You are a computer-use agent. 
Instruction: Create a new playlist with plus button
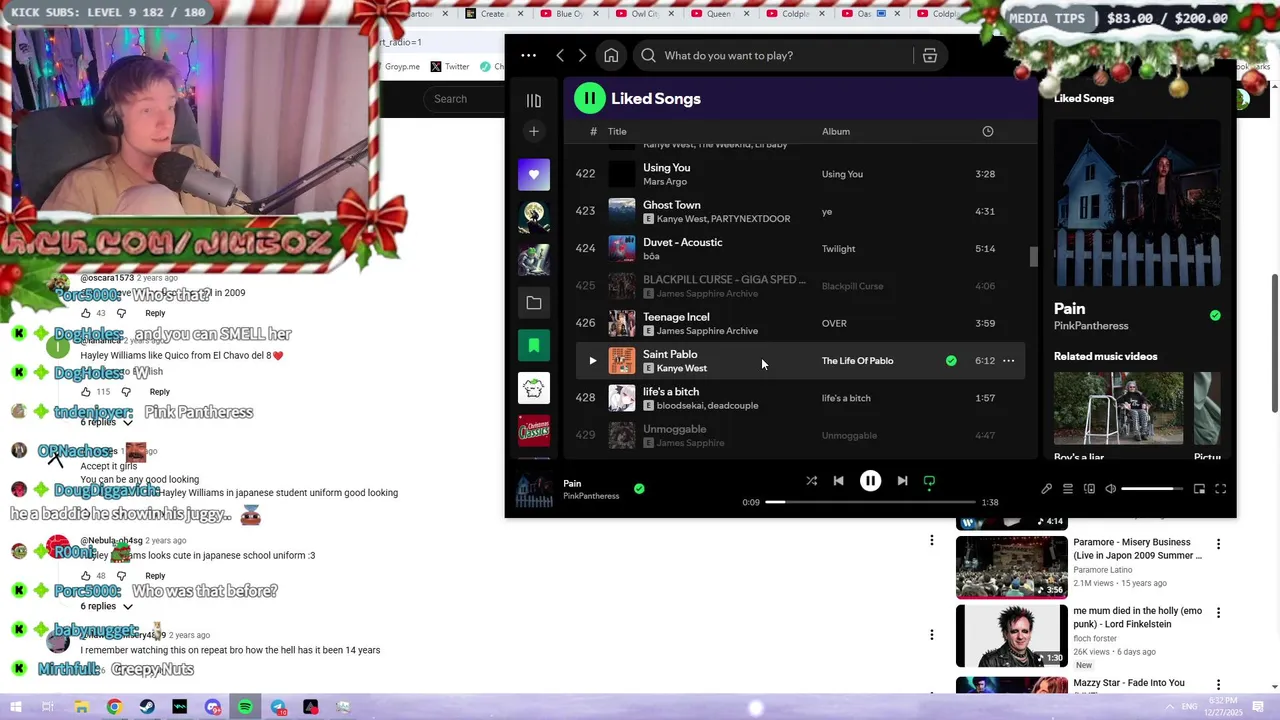click(x=534, y=131)
